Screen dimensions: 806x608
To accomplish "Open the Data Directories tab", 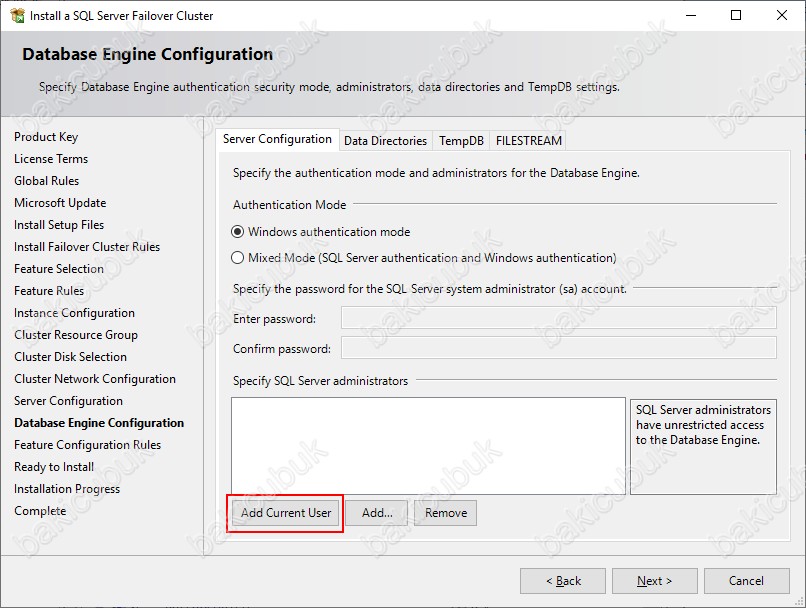I will tap(386, 141).
